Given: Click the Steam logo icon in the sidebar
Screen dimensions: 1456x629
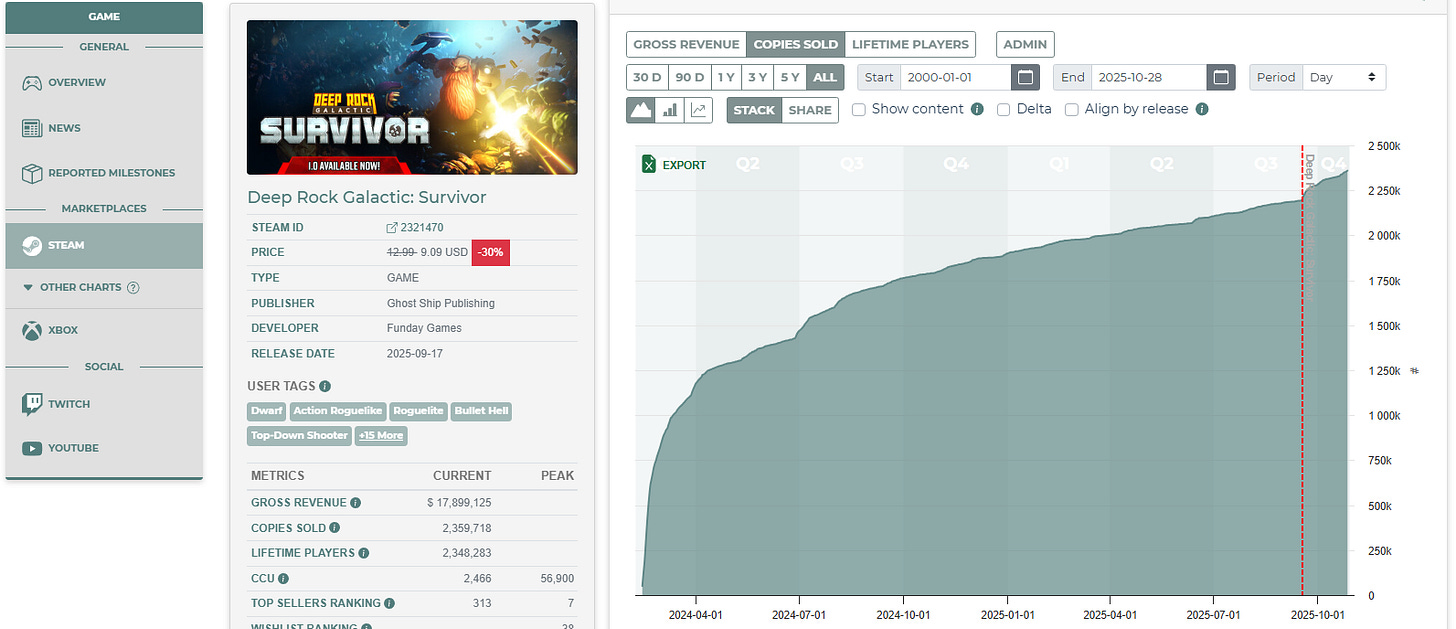Looking at the screenshot, I should (x=31, y=245).
